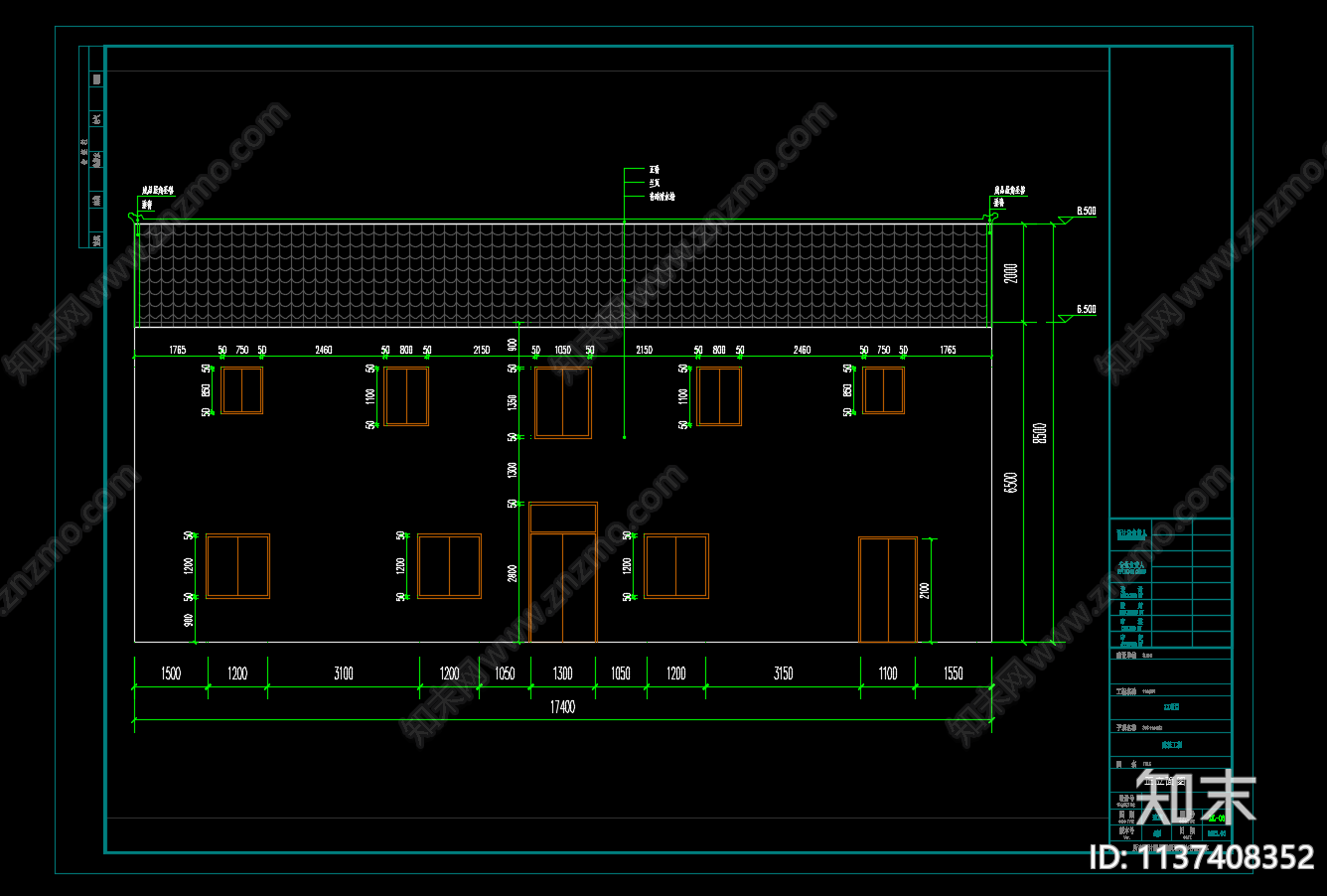Click the top-left eave annotation label

(157, 190)
